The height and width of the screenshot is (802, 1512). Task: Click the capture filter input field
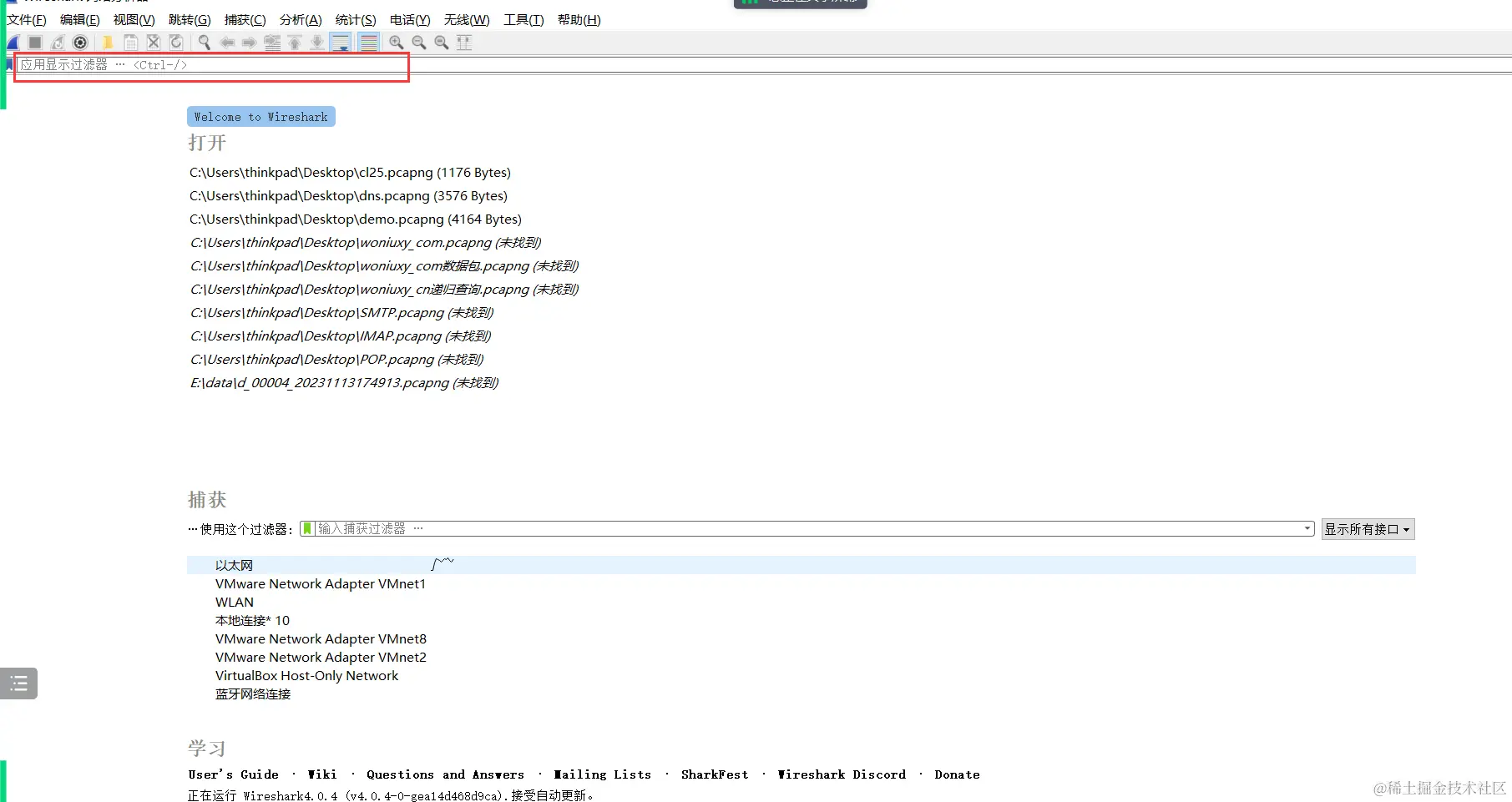click(x=807, y=528)
